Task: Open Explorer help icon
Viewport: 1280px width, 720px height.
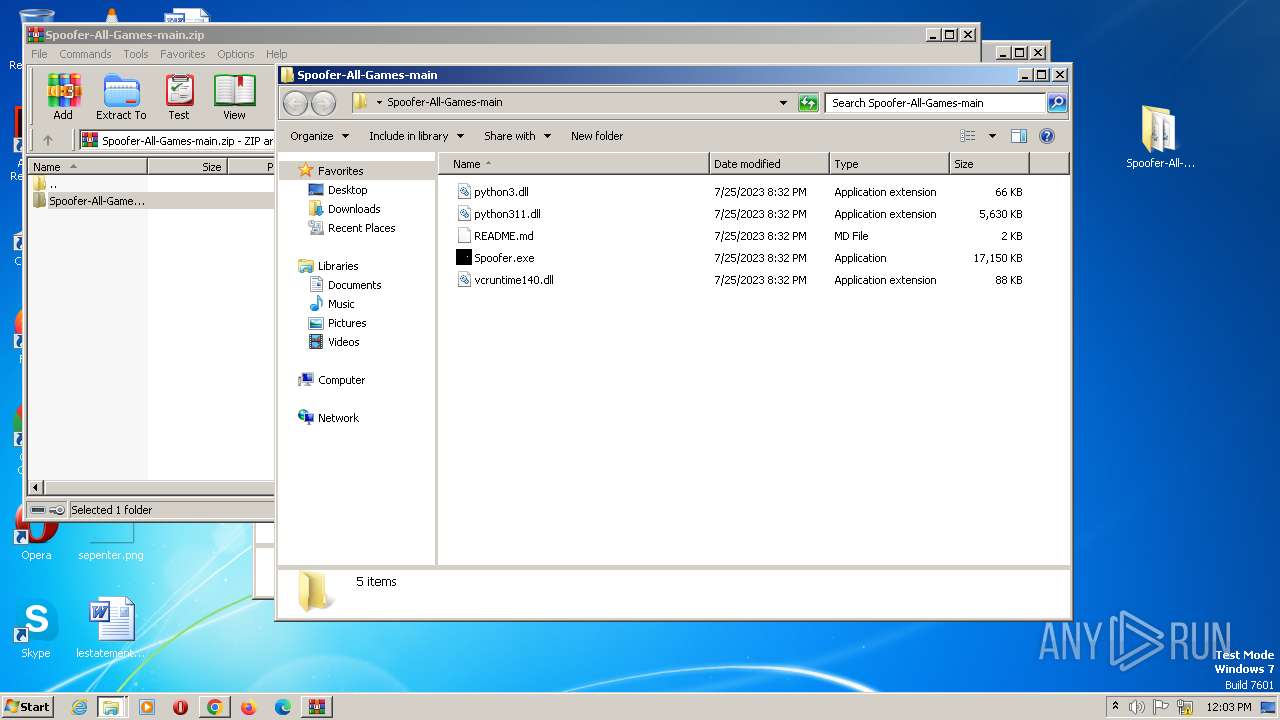Action: (1047, 136)
